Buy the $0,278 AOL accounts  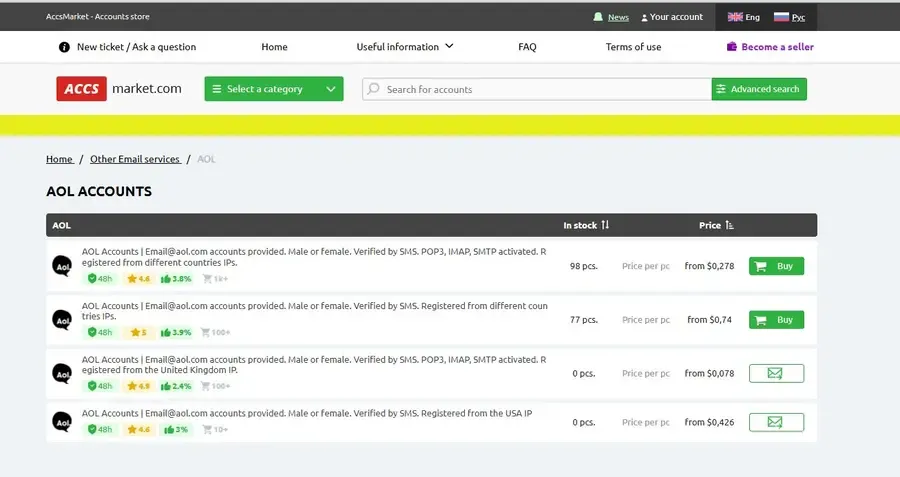pos(776,266)
